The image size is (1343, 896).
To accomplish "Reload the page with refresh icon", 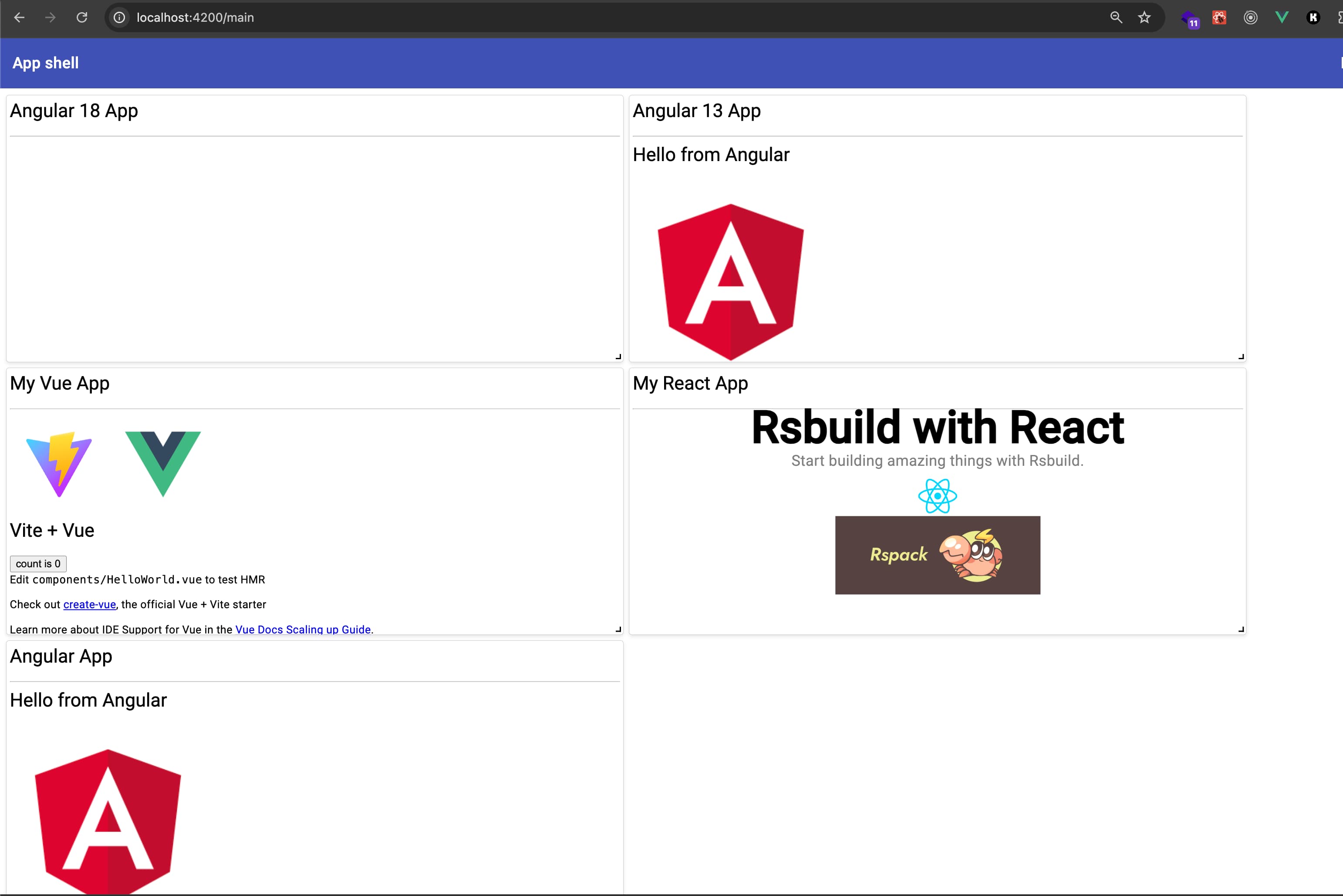I will [x=82, y=18].
